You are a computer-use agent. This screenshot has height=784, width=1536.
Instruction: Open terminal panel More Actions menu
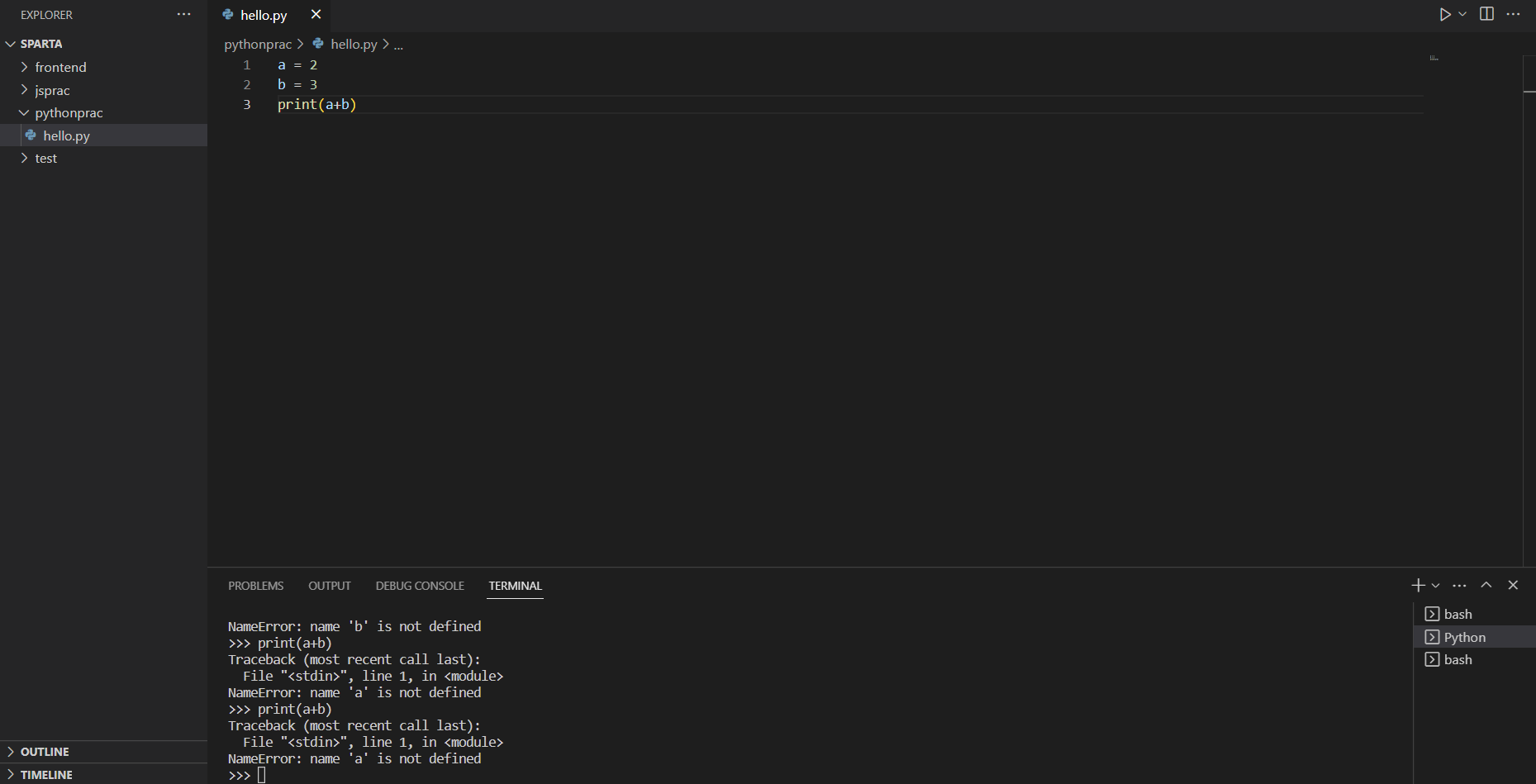[1459, 585]
